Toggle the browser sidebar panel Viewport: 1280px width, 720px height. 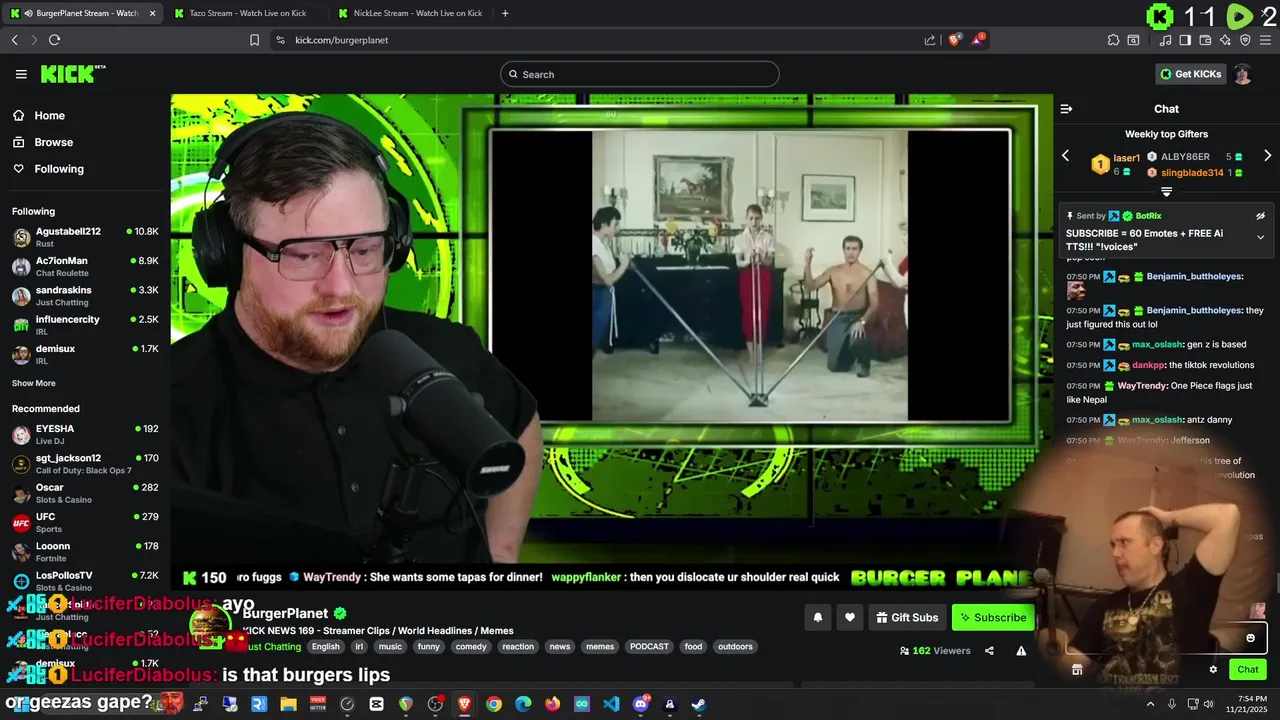click(1185, 40)
